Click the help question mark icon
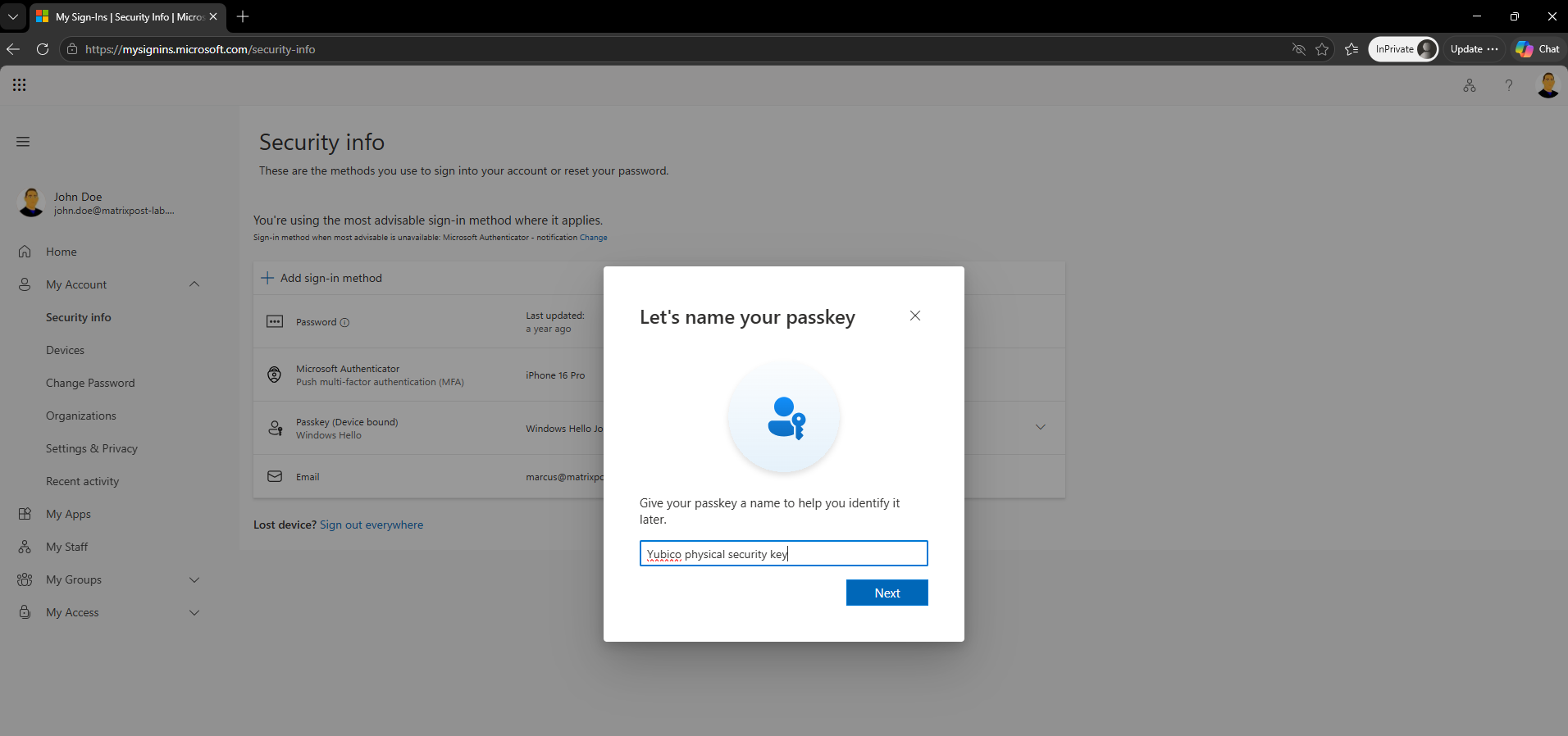1568x736 pixels. point(1509,85)
